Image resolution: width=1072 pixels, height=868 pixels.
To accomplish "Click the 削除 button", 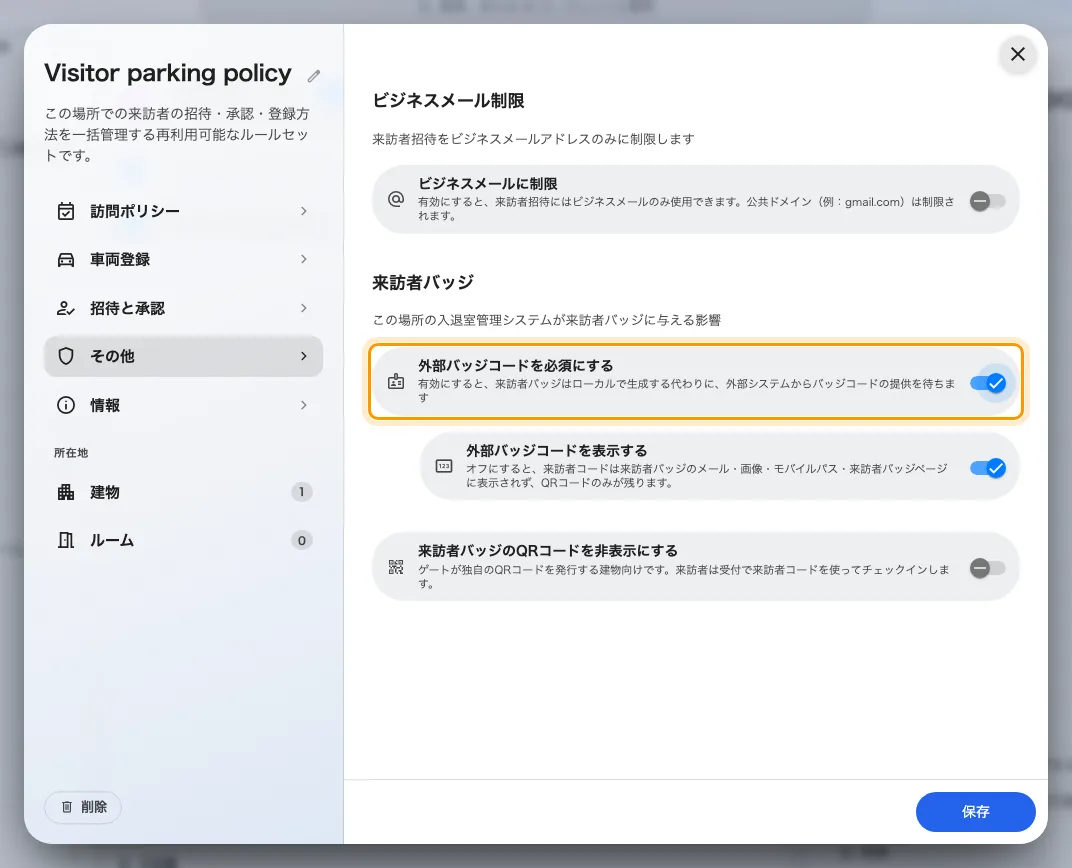I will pos(83,807).
